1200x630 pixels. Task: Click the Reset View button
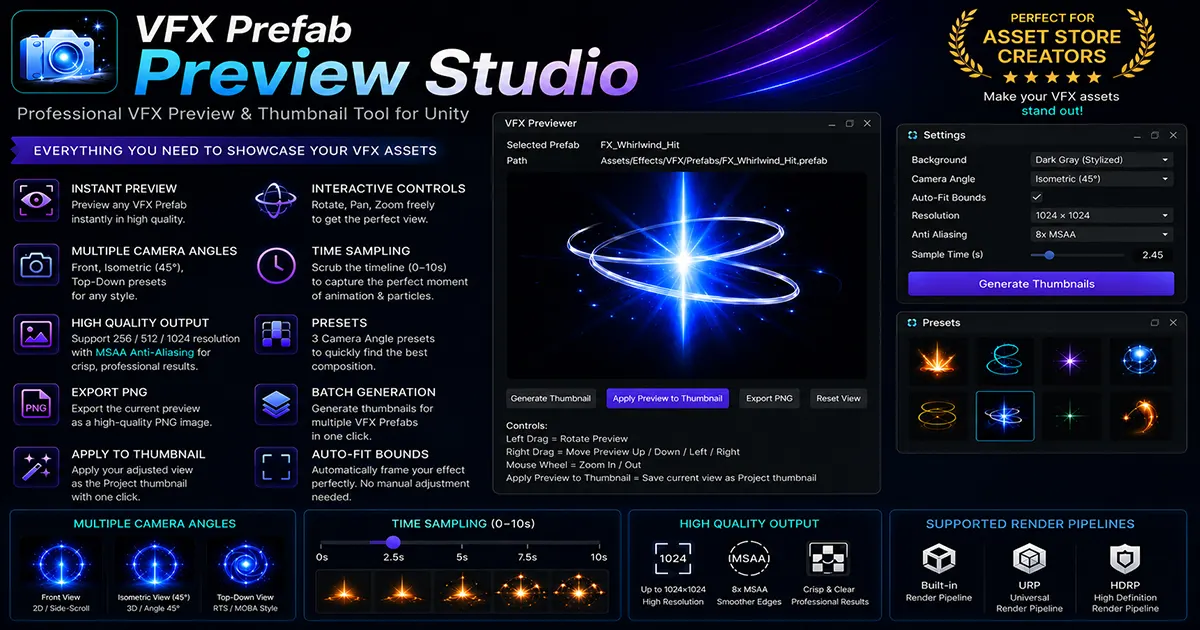point(838,398)
